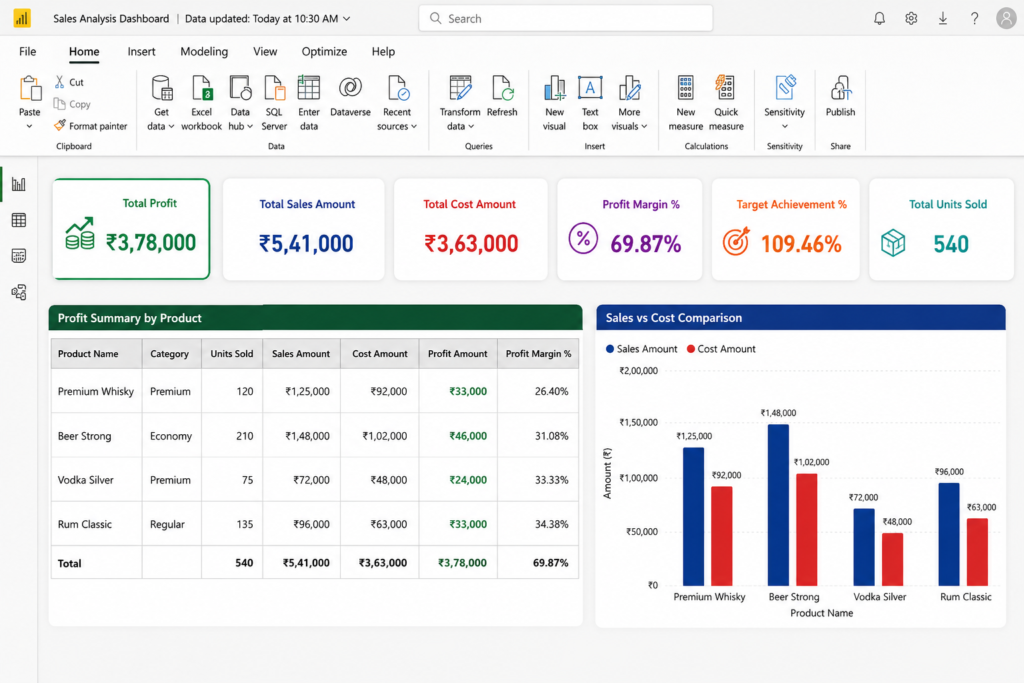This screenshot has width=1024, height=683.
Task: Expand the Sensitivity dropdown arrow
Action: click(x=785, y=127)
